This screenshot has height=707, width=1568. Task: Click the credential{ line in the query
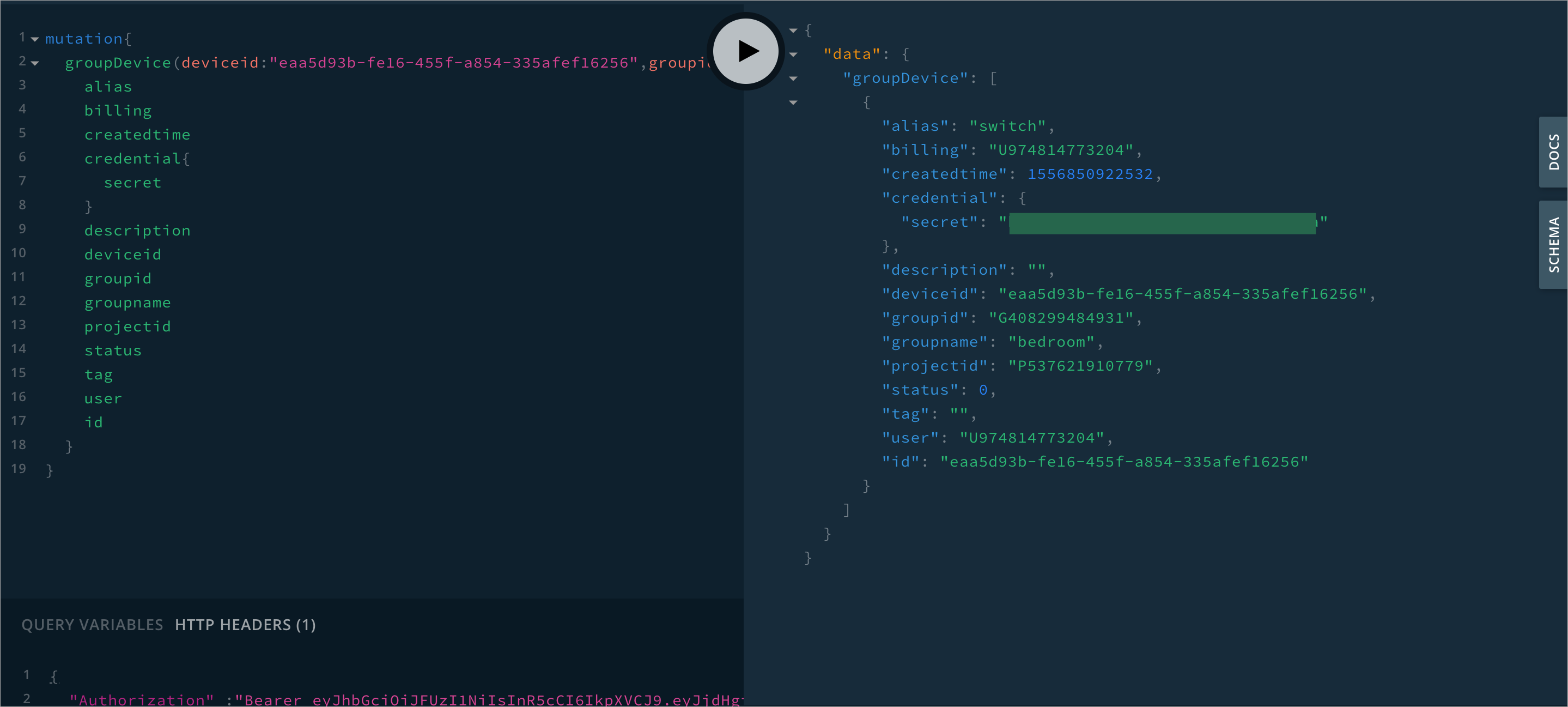pyautogui.click(x=137, y=159)
